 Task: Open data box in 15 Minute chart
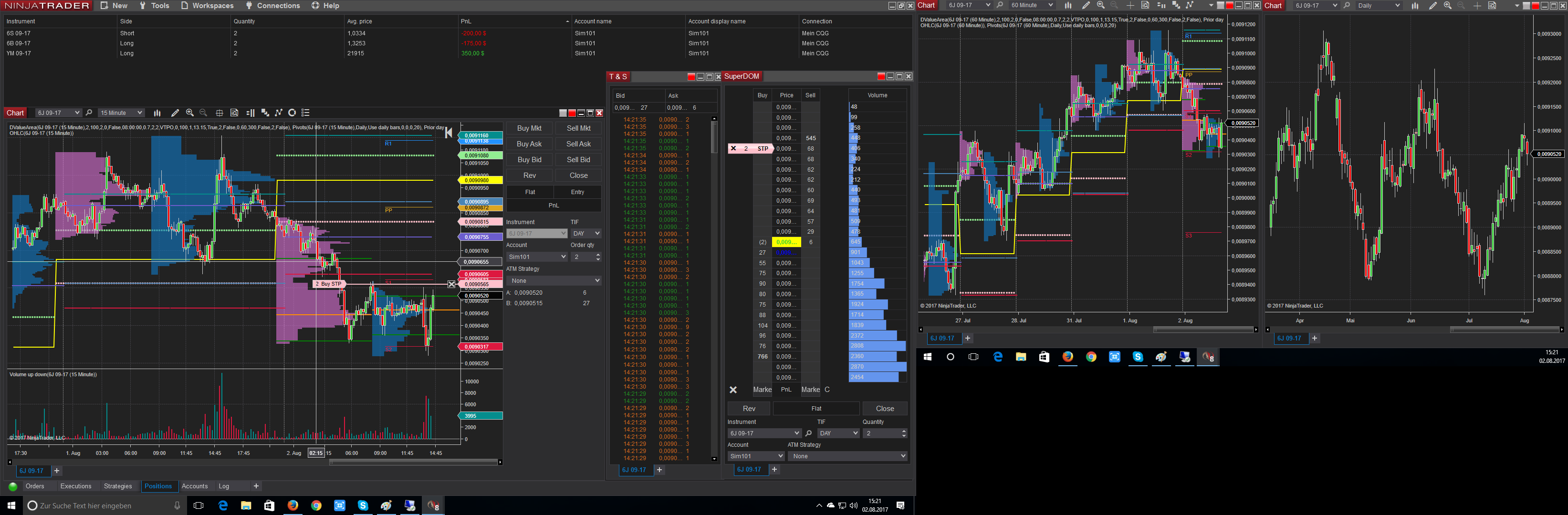(x=234, y=113)
